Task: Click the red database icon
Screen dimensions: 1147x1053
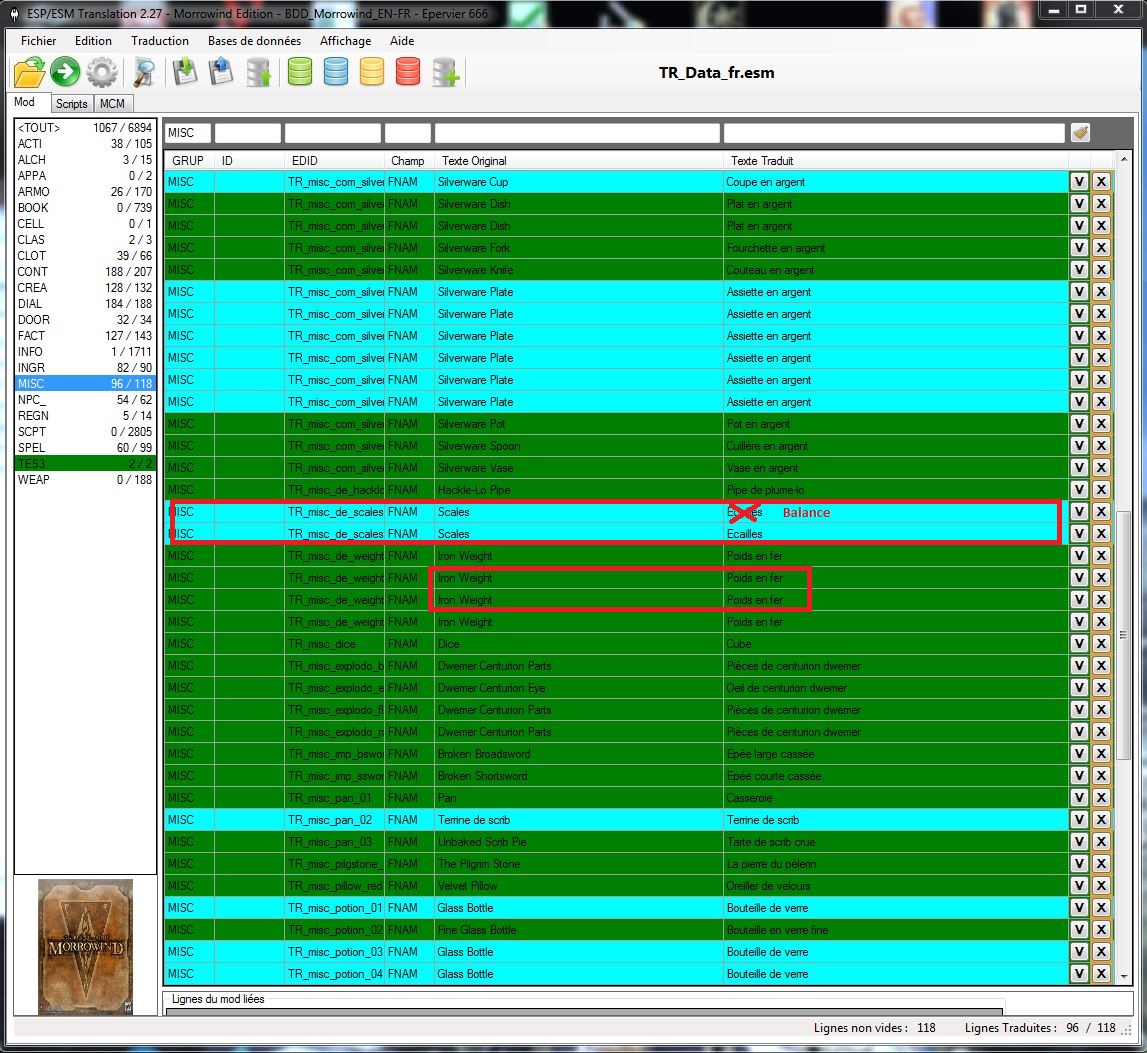Action: point(408,72)
